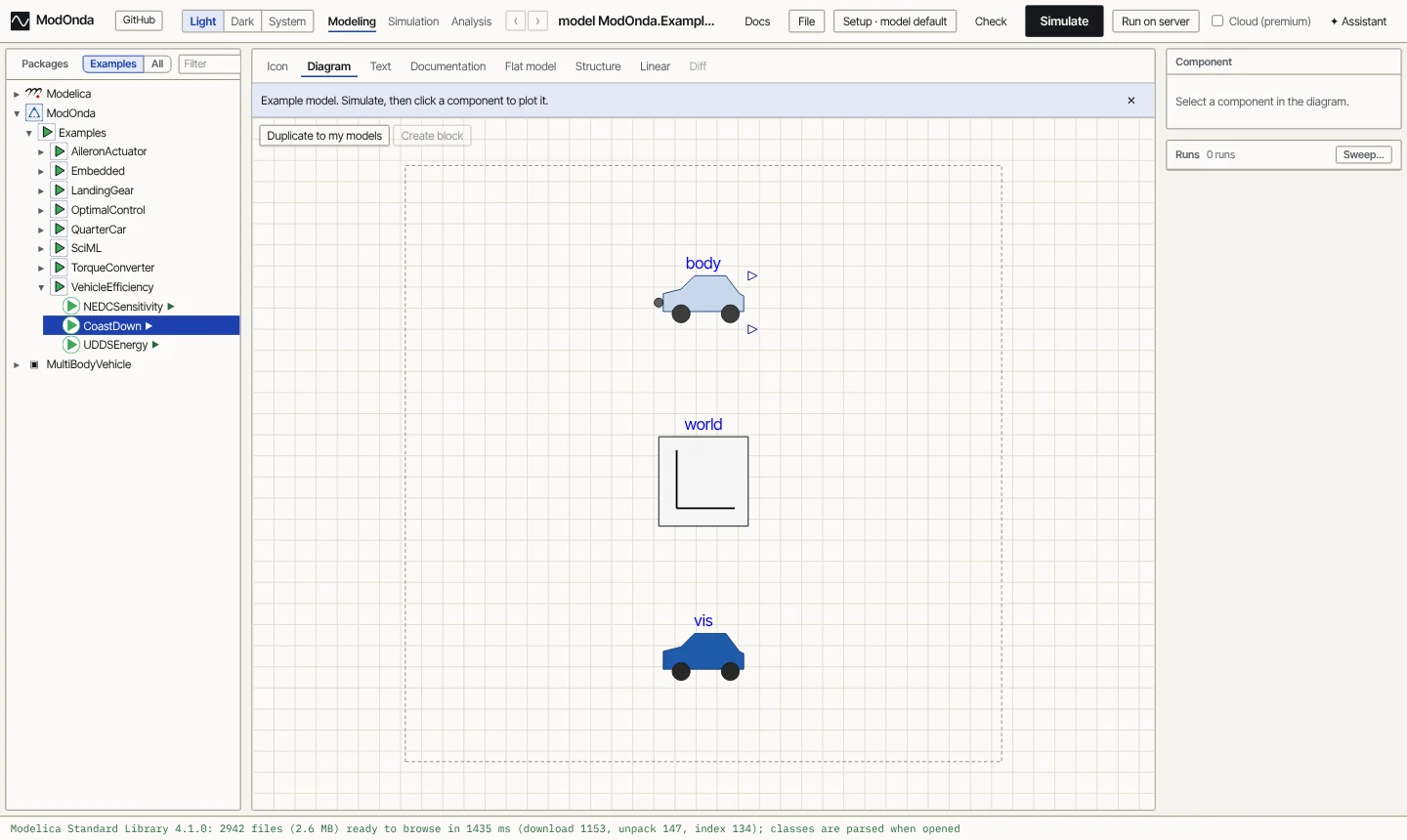This screenshot has height=840, width=1407.
Task: Open the Flat model tab
Action: [531, 66]
